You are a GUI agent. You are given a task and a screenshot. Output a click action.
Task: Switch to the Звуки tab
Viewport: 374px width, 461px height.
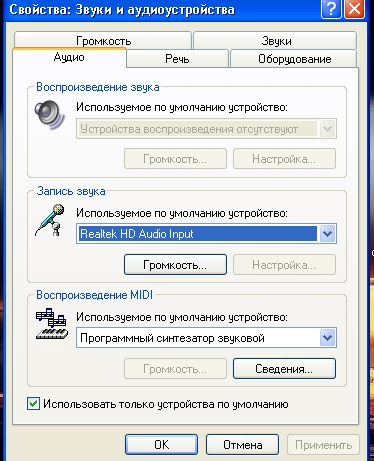[275, 40]
